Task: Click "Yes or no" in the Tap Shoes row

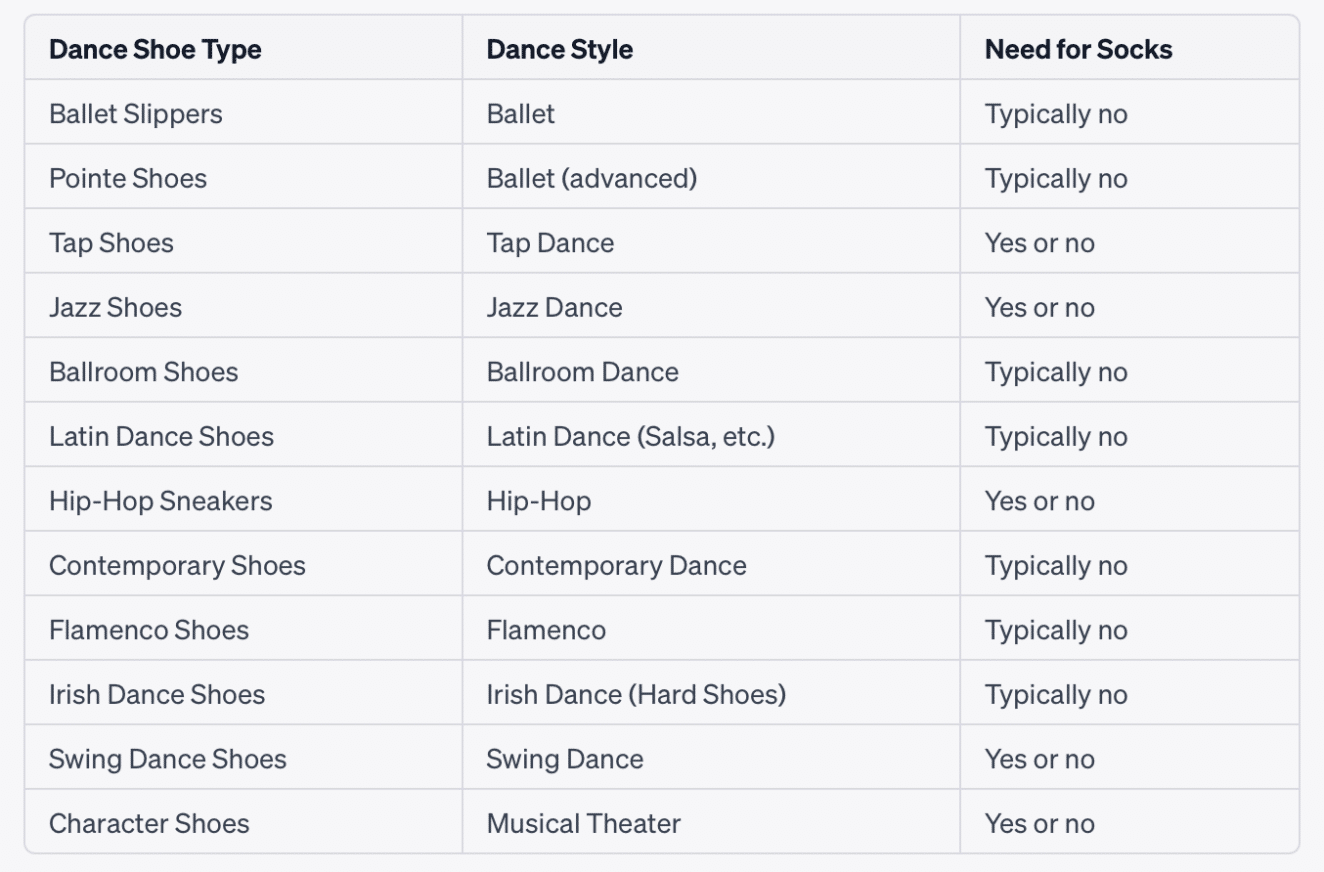Action: click(1039, 243)
